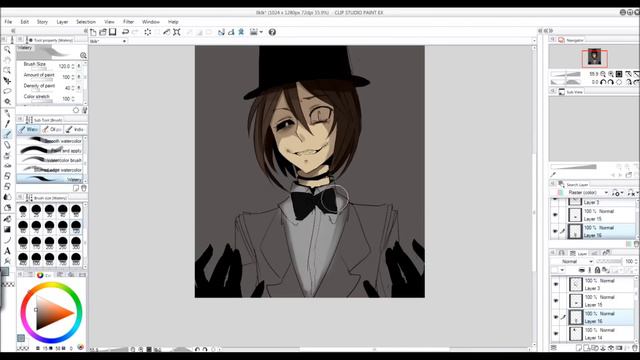Open the Help question mark icon
Viewport: 640px width, 360px height.
click(x=272, y=32)
